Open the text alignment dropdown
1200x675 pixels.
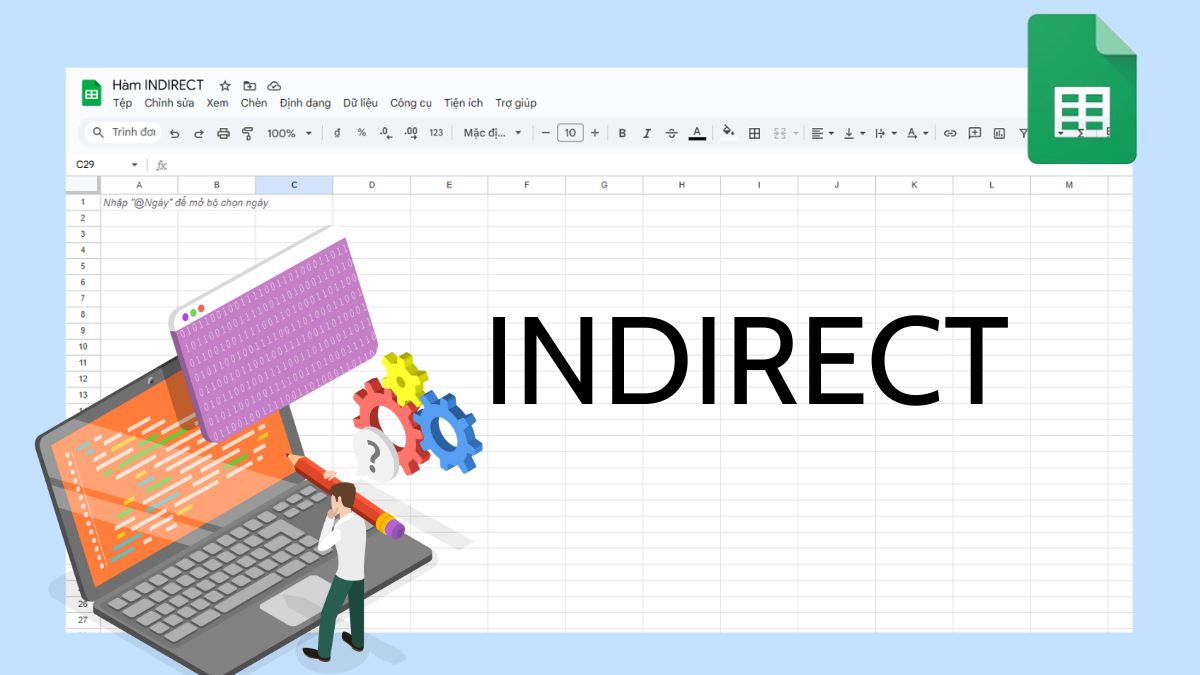(x=820, y=132)
